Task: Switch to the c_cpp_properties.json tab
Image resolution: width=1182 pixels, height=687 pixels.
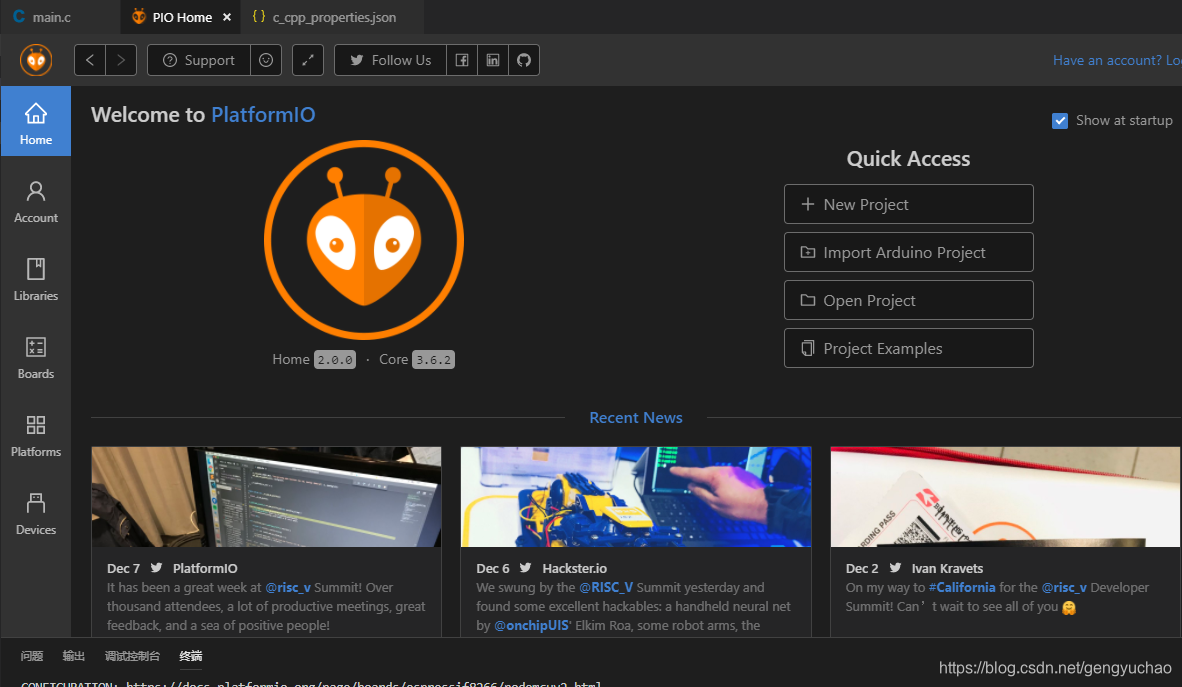Action: (332, 17)
